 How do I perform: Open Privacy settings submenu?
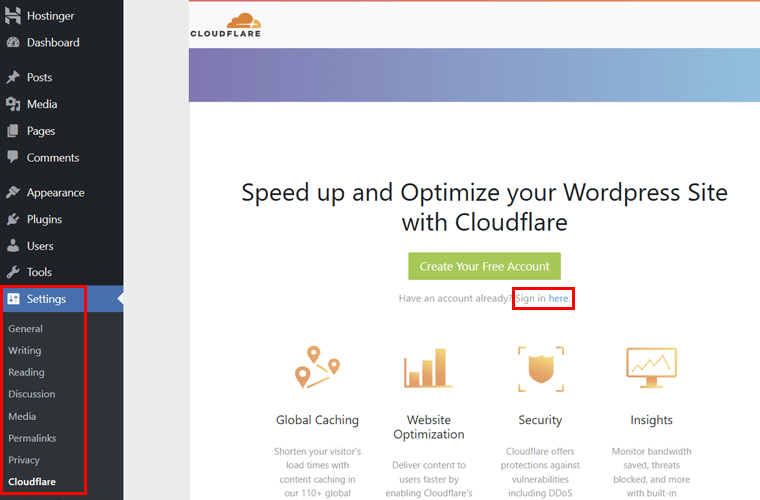click(x=24, y=460)
